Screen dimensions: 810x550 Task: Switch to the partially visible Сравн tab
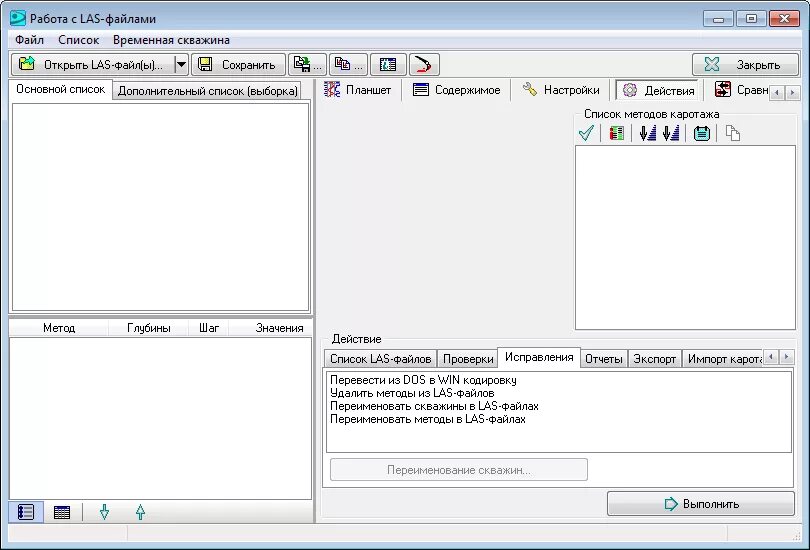741,90
